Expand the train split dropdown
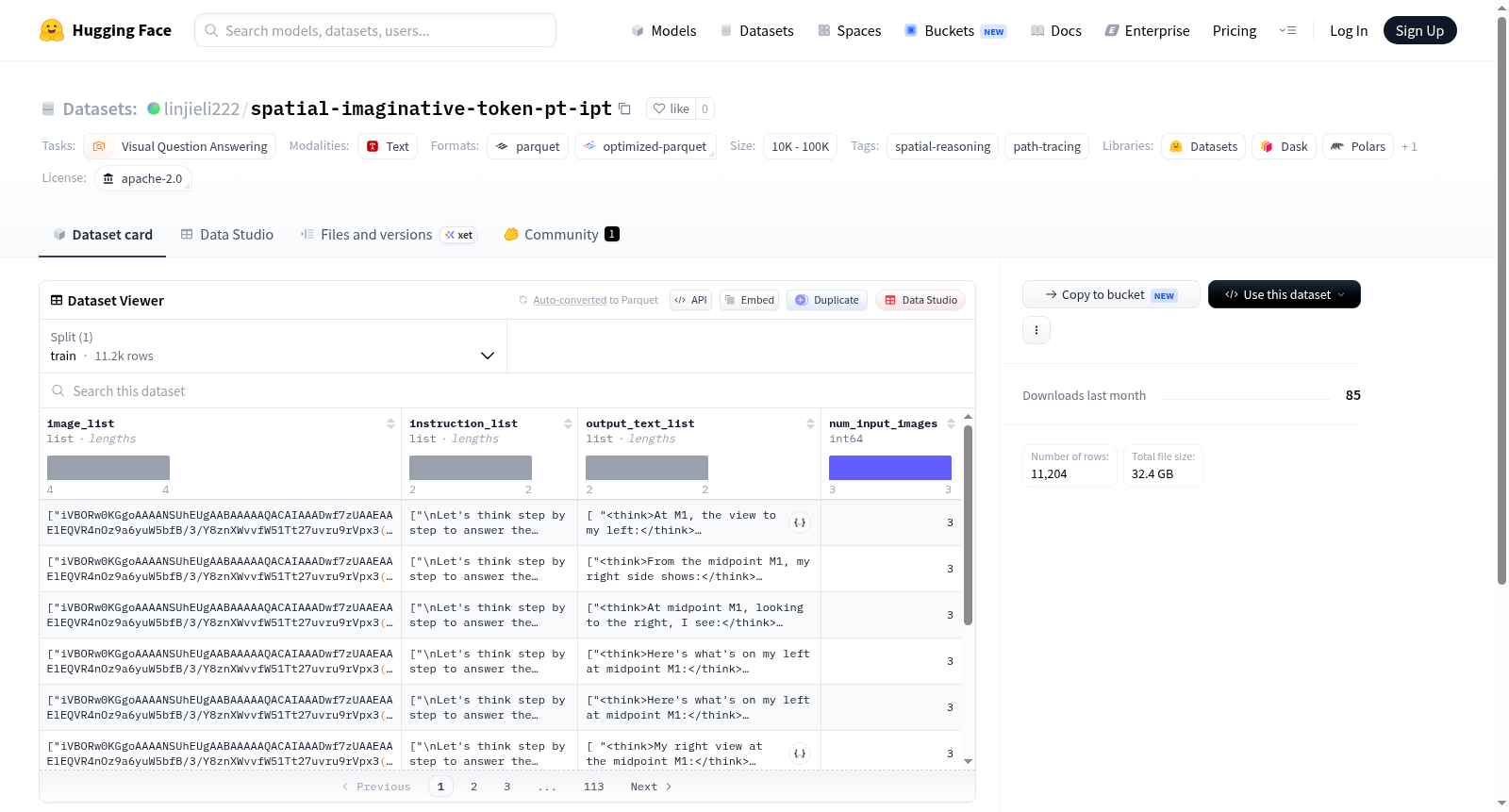This screenshot has height=812, width=1509. point(273,346)
